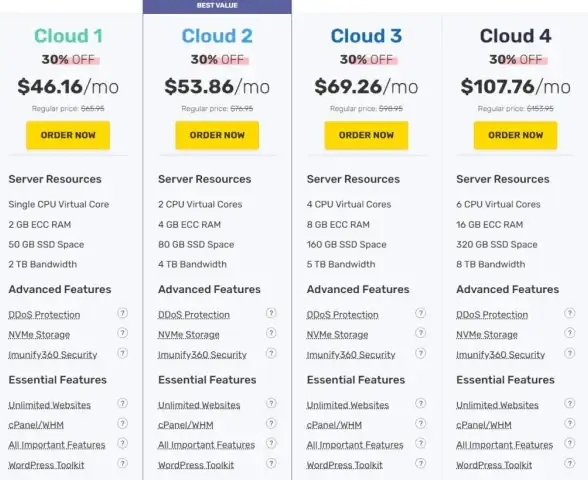588x480 pixels.
Task: Open DDoS Protection link in Cloud 2
Action: click(194, 315)
